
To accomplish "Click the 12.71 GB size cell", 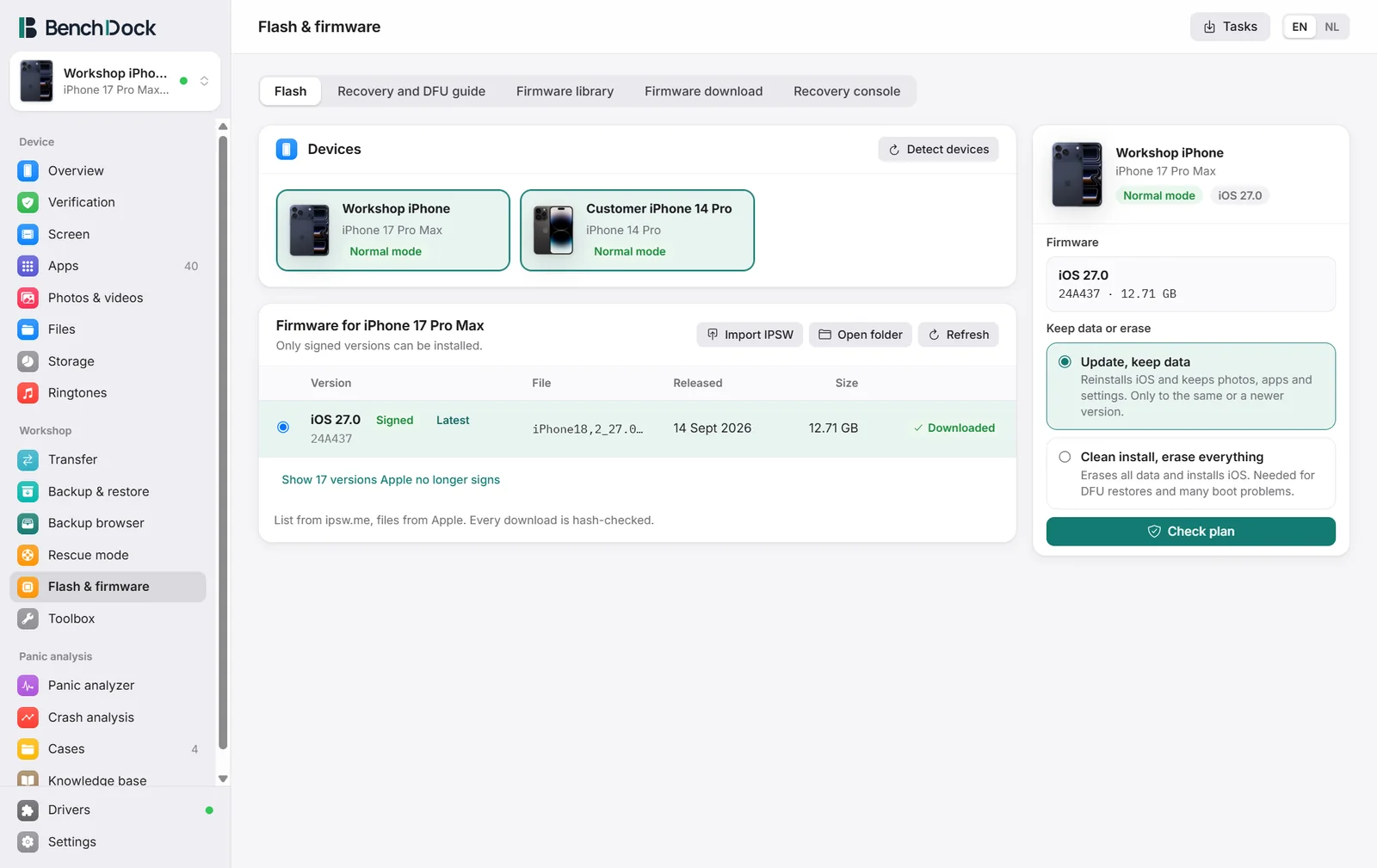I will (833, 428).
